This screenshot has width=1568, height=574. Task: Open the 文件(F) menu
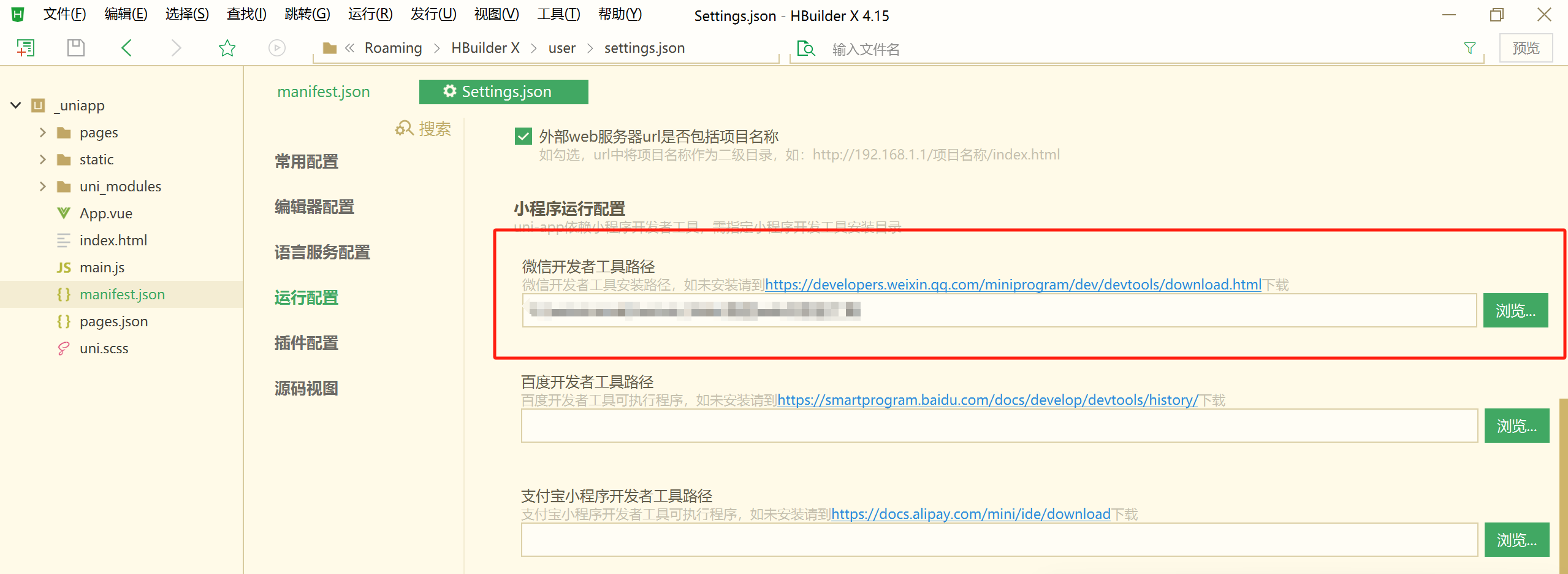click(x=64, y=14)
